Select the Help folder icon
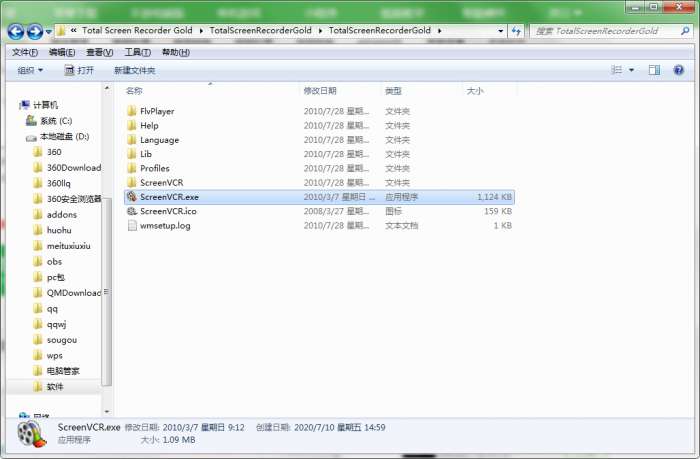700x459 pixels. 132,125
